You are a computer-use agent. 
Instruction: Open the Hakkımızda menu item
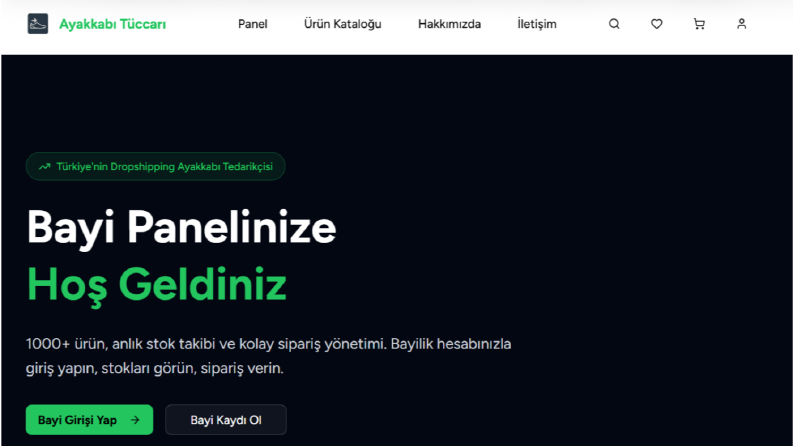tap(449, 24)
